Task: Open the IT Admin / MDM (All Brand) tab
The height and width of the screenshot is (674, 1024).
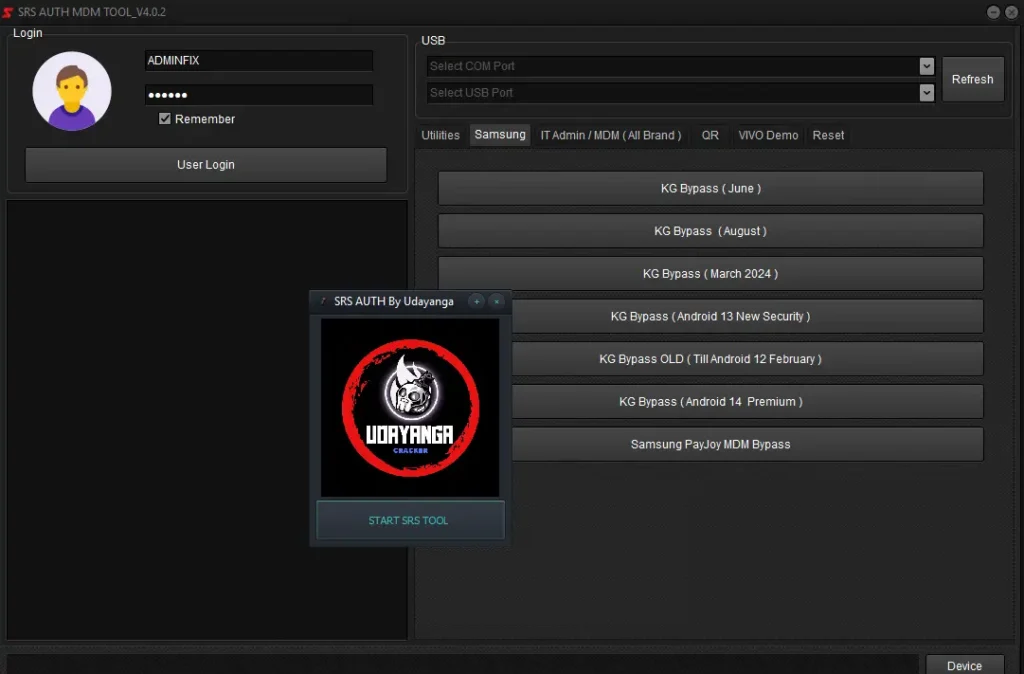Action: pos(611,135)
